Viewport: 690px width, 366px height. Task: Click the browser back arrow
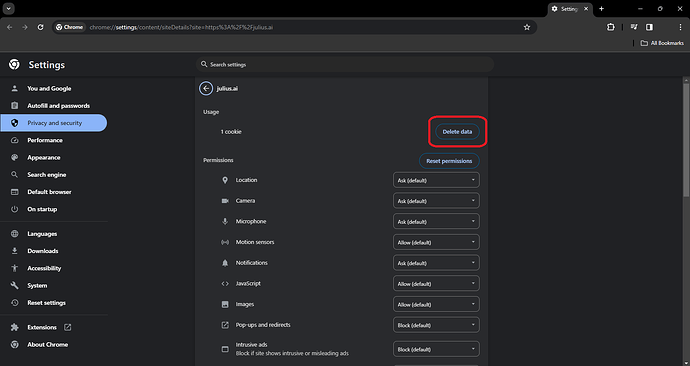click(10, 27)
